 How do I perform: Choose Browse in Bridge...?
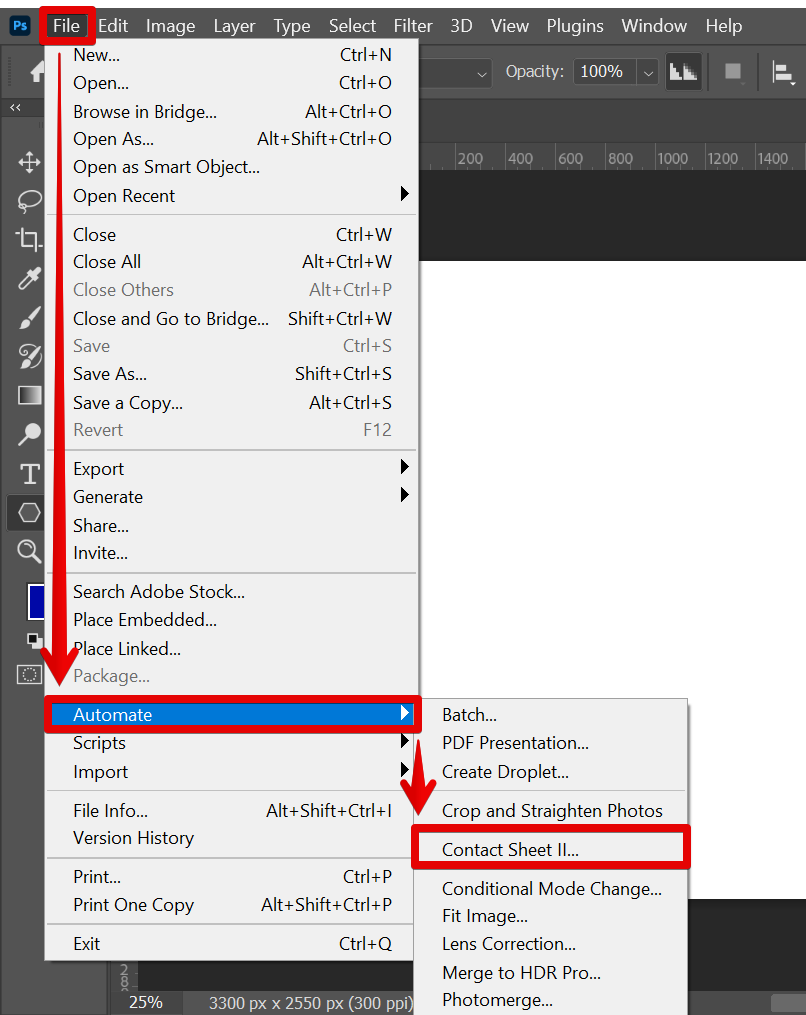click(232, 111)
